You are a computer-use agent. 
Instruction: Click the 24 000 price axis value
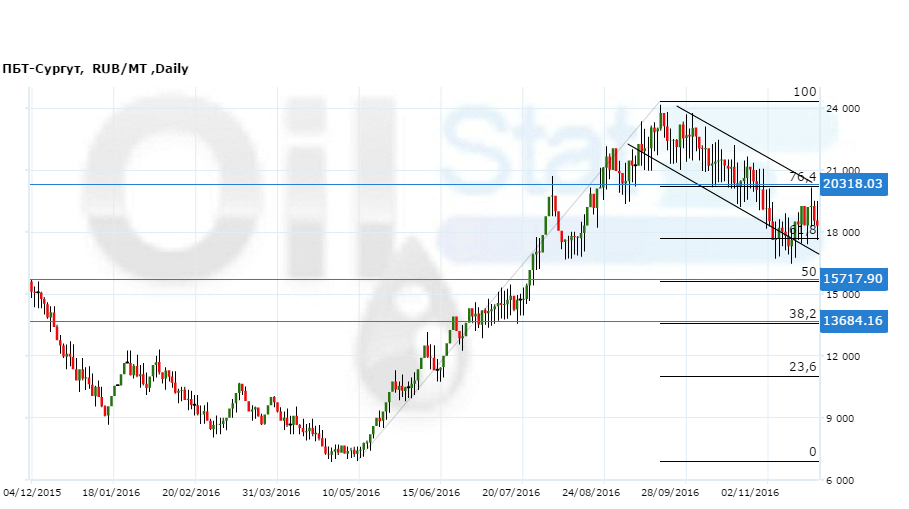point(842,109)
